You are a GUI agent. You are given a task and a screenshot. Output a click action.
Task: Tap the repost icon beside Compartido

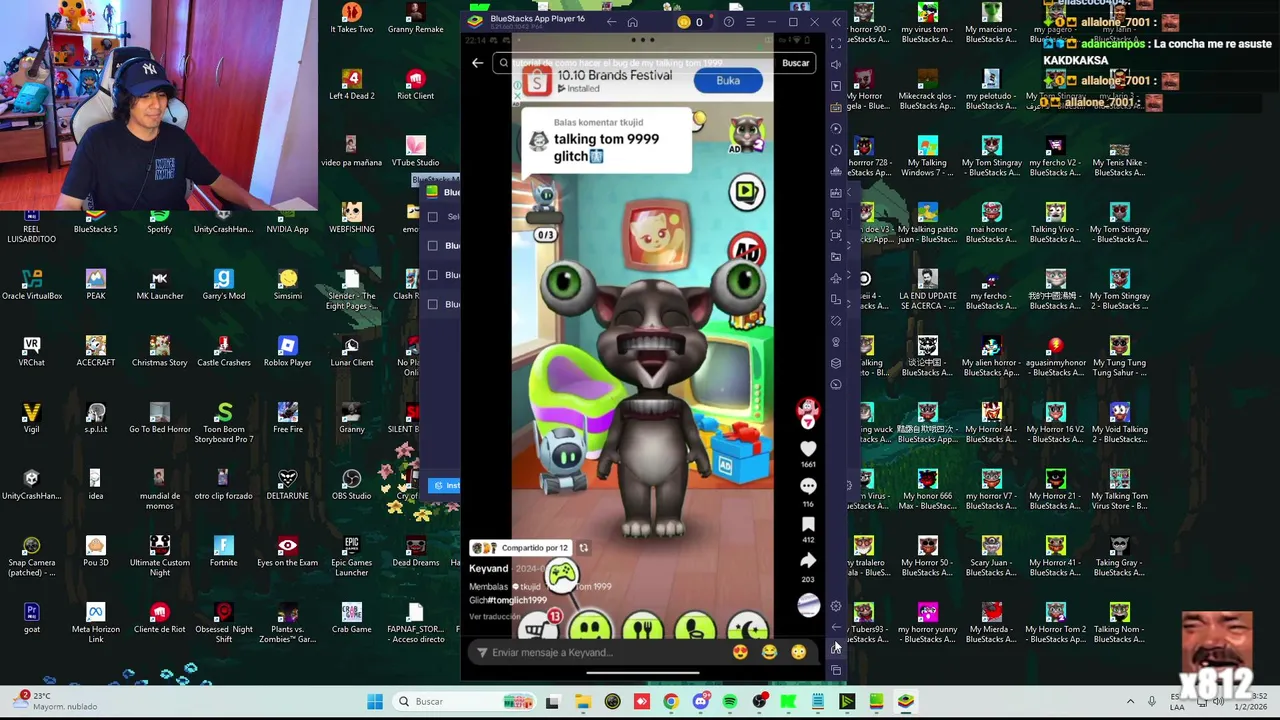584,548
